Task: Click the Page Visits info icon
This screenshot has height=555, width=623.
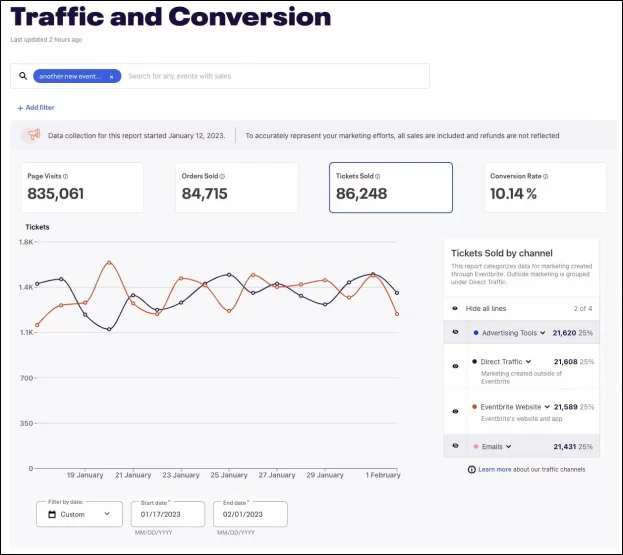Action: coord(66,176)
